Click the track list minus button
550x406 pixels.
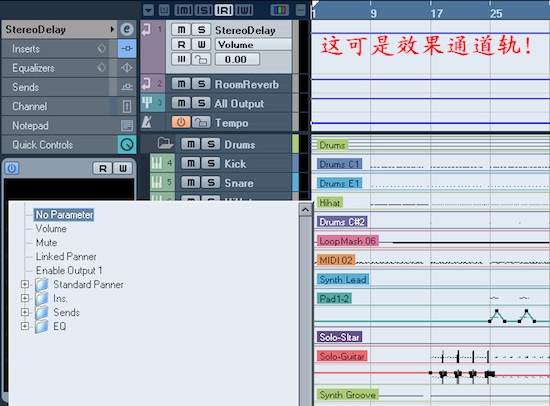301,10
